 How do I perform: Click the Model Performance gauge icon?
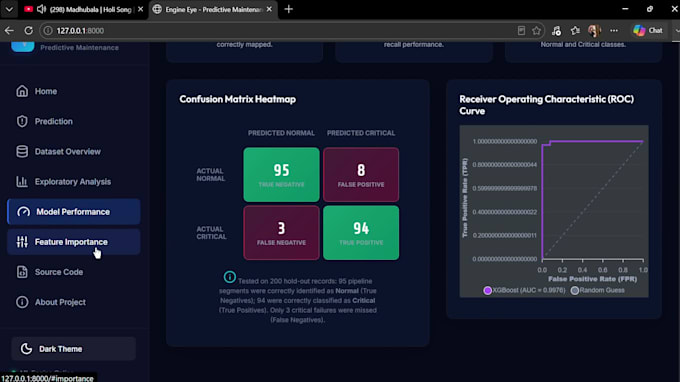(x=23, y=212)
